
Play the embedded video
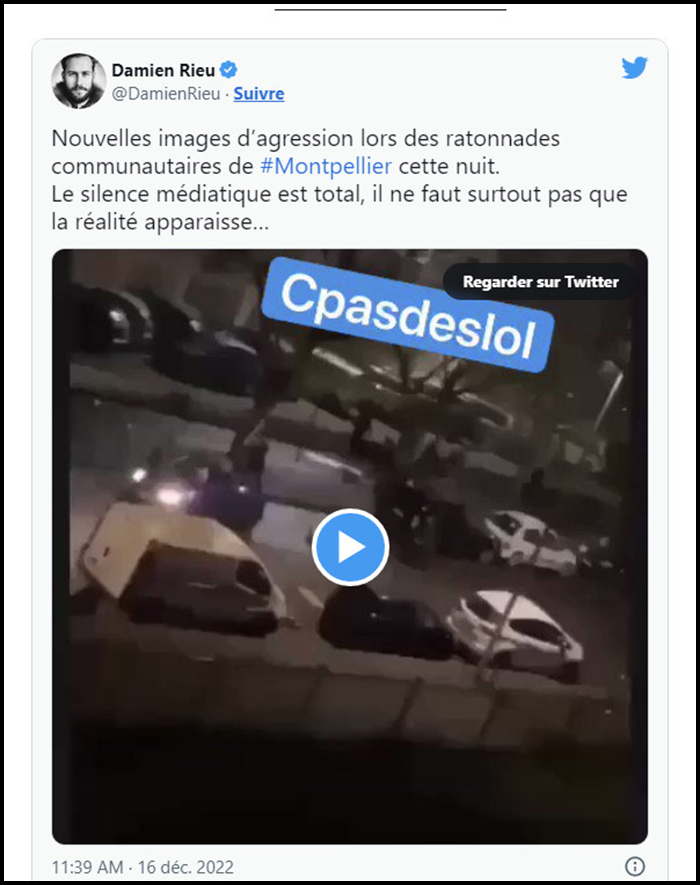(350, 547)
